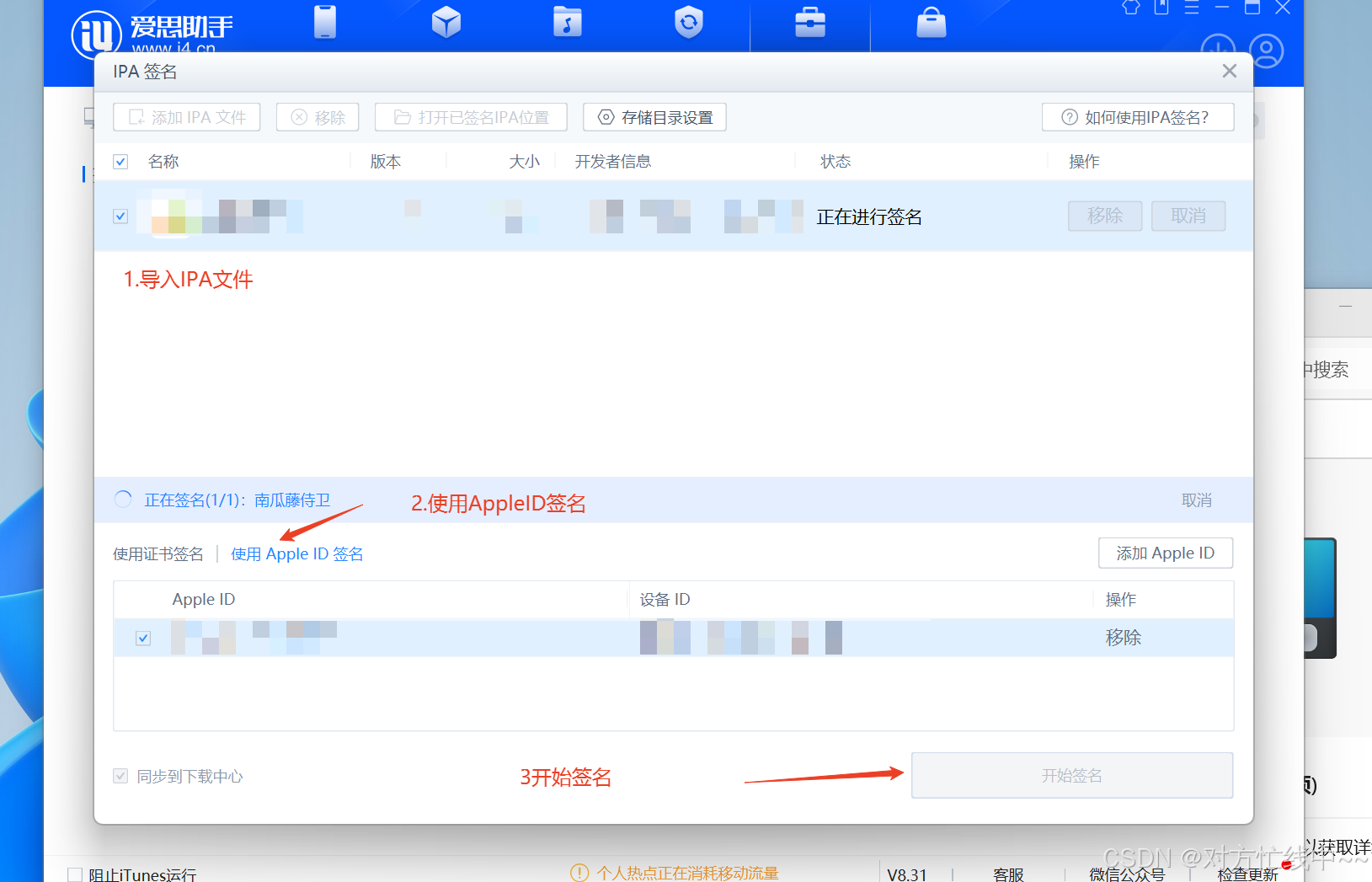Screen dimensions: 1372x882
Task: Click the download center arrow icon
Action: 1218,49
